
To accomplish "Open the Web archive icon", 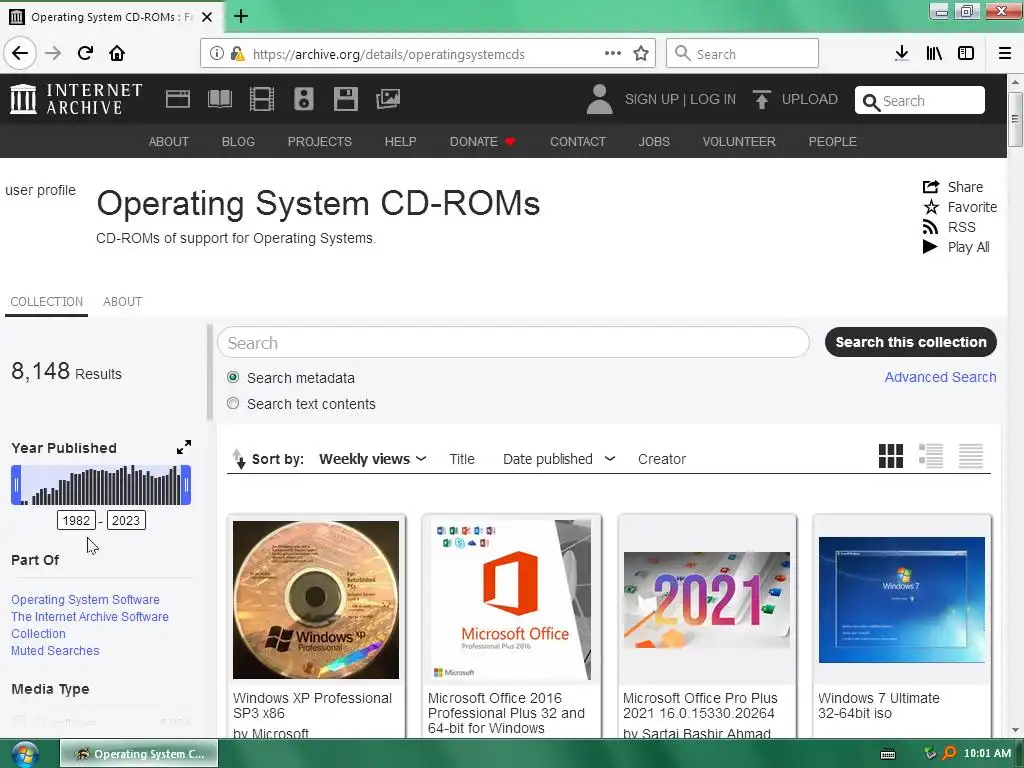I will point(178,99).
